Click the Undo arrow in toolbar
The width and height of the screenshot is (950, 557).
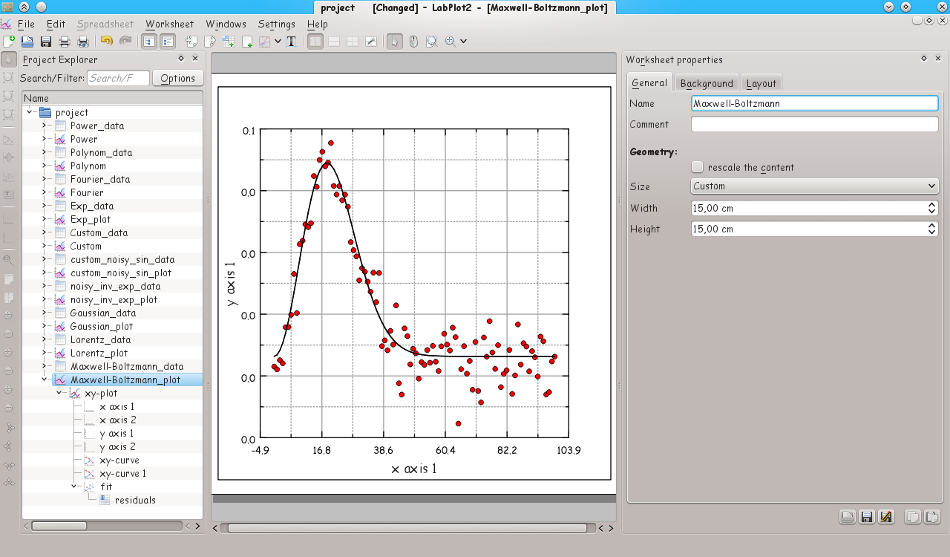[x=106, y=41]
